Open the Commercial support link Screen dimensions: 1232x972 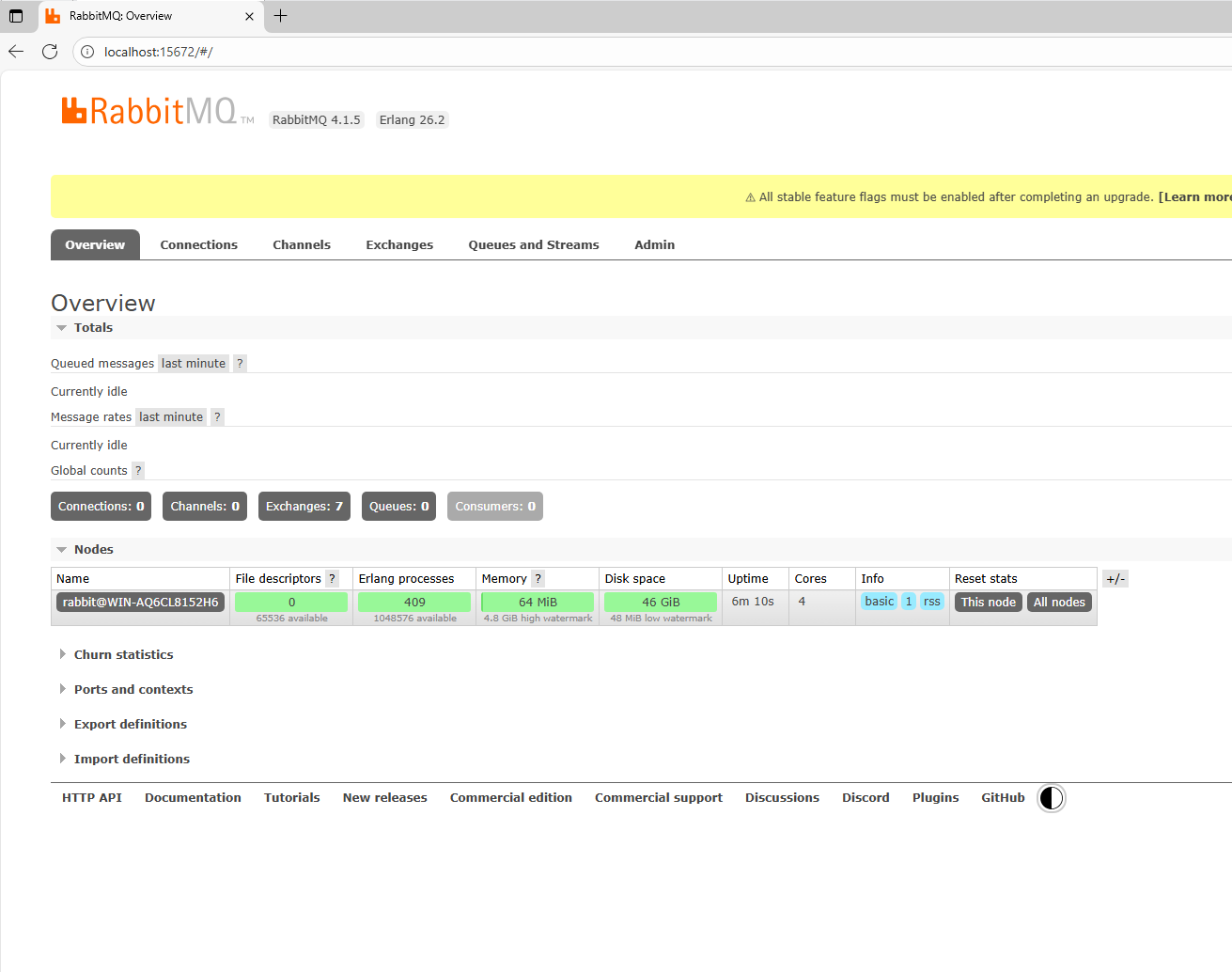pyautogui.click(x=659, y=798)
